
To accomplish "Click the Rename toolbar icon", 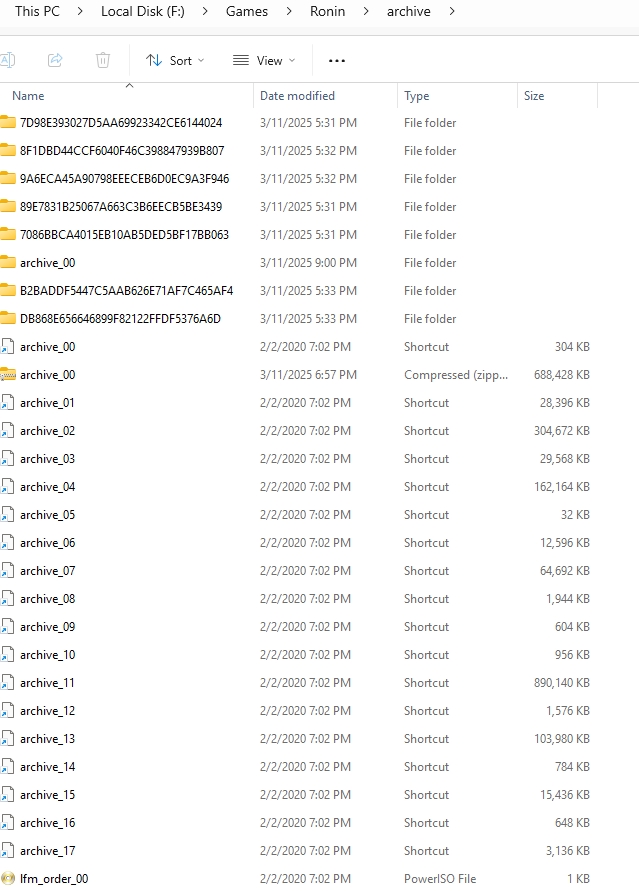I will (x=7, y=60).
